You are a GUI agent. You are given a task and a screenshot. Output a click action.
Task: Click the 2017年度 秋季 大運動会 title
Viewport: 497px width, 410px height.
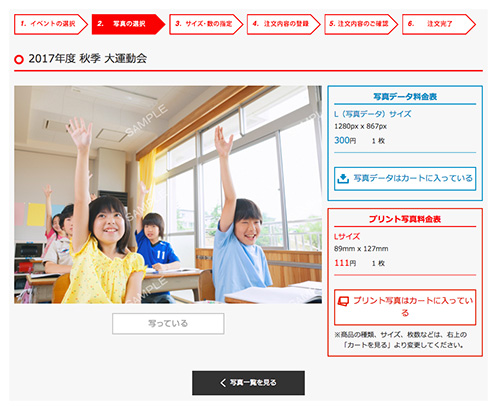click(x=88, y=59)
